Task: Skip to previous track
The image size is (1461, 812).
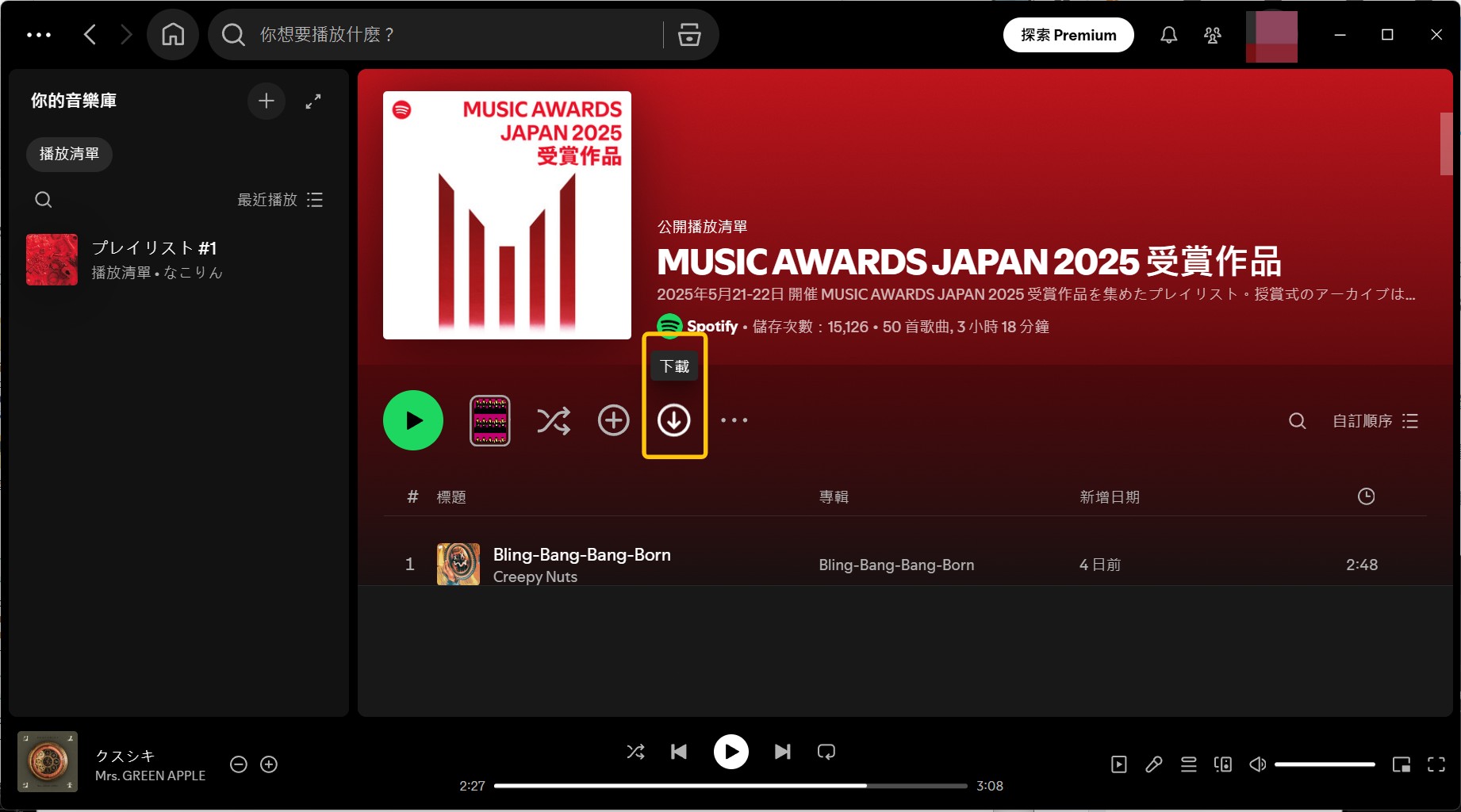Action: click(679, 752)
